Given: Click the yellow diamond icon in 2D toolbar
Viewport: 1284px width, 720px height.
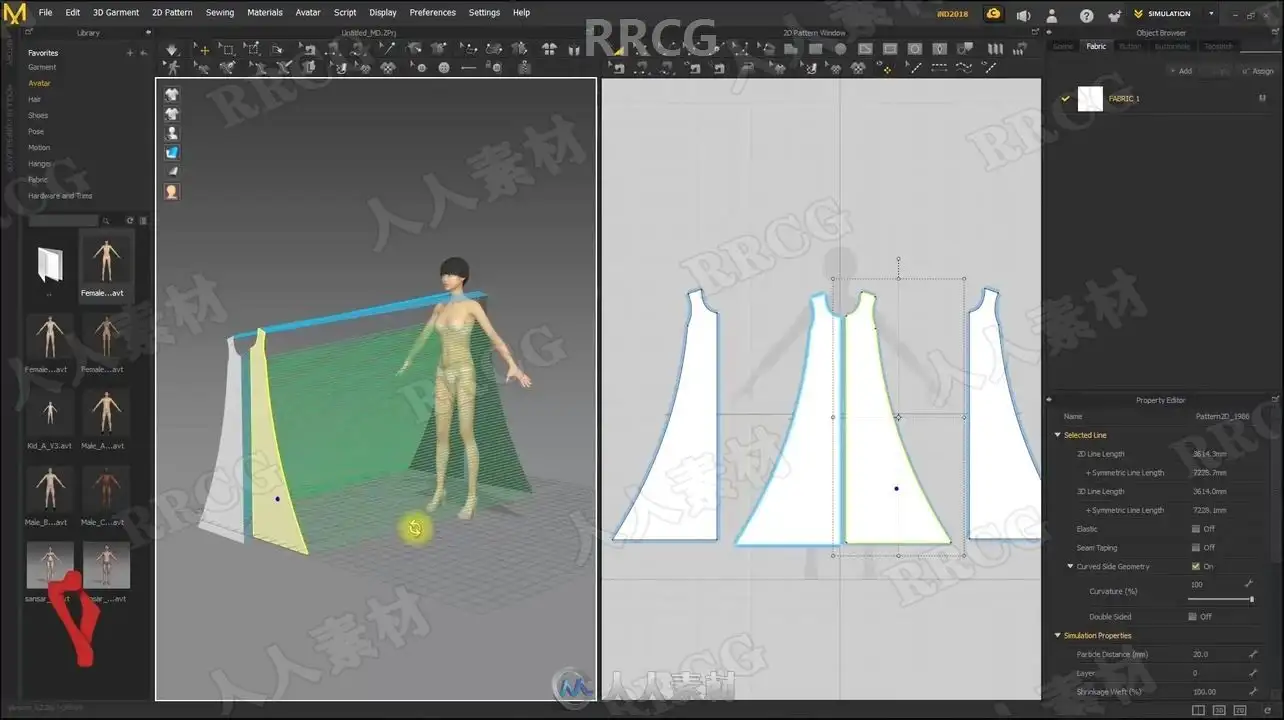Looking at the screenshot, I should click(884, 68).
